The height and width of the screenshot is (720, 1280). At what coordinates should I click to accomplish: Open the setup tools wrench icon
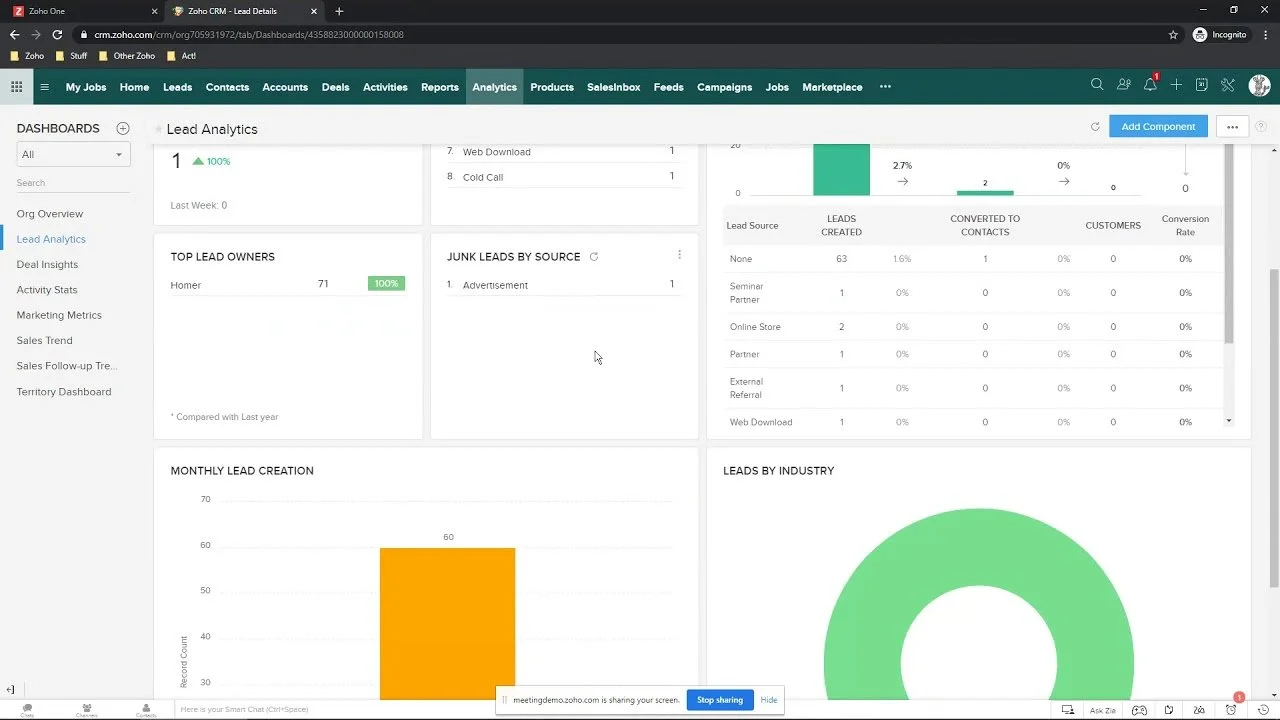click(1228, 86)
